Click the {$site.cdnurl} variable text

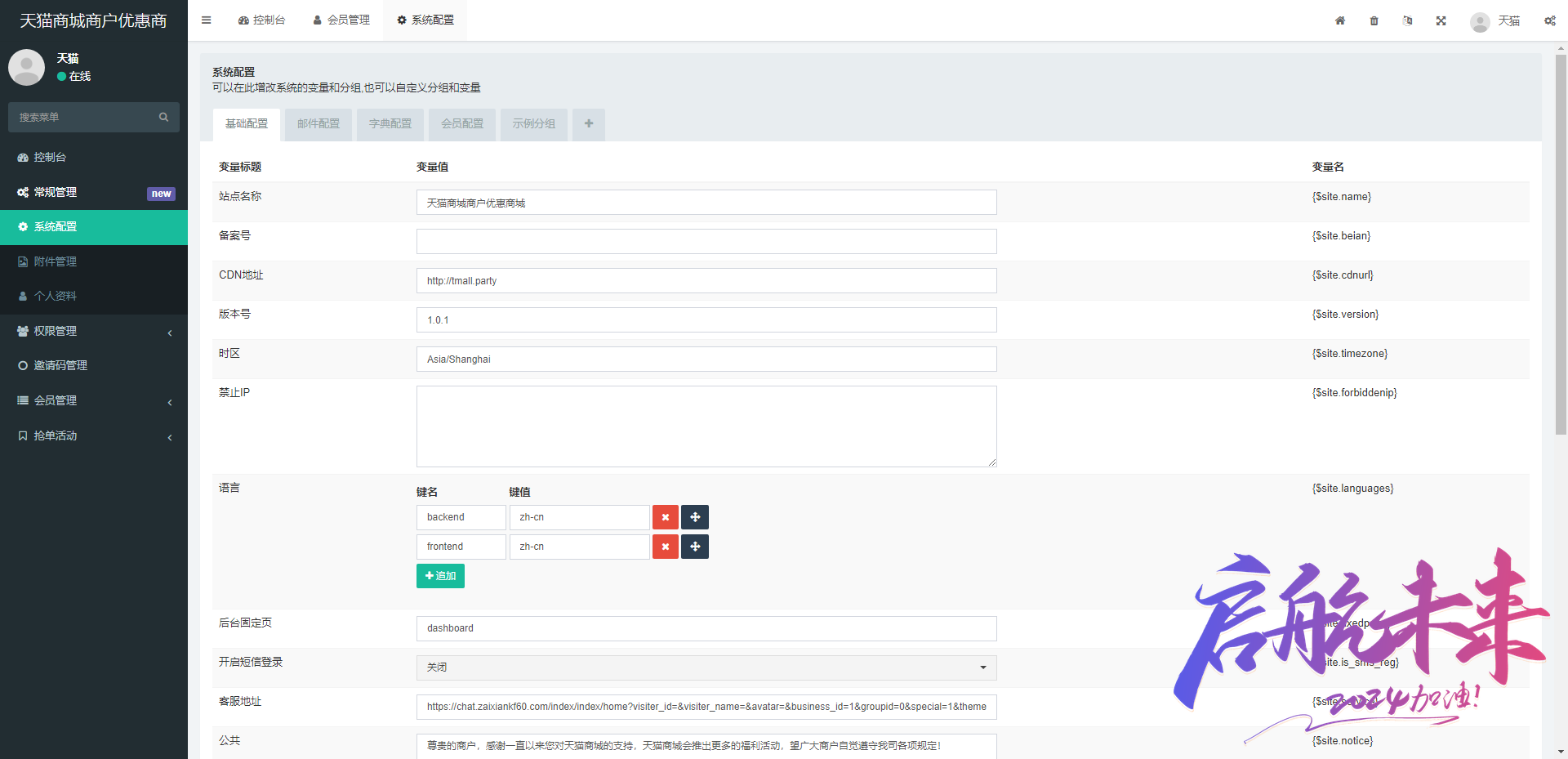coord(1343,275)
